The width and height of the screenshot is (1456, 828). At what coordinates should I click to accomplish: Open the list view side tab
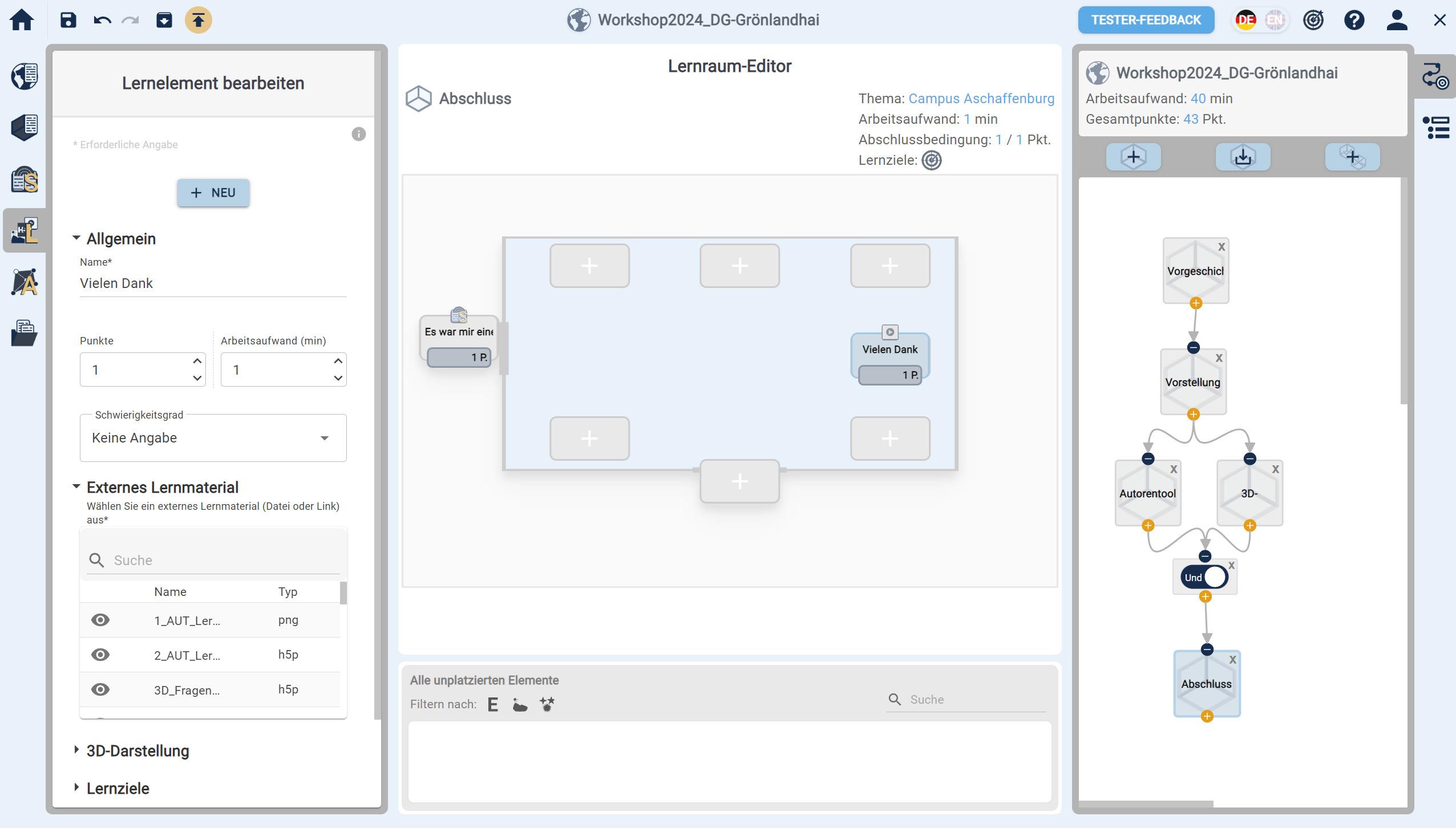(1435, 128)
